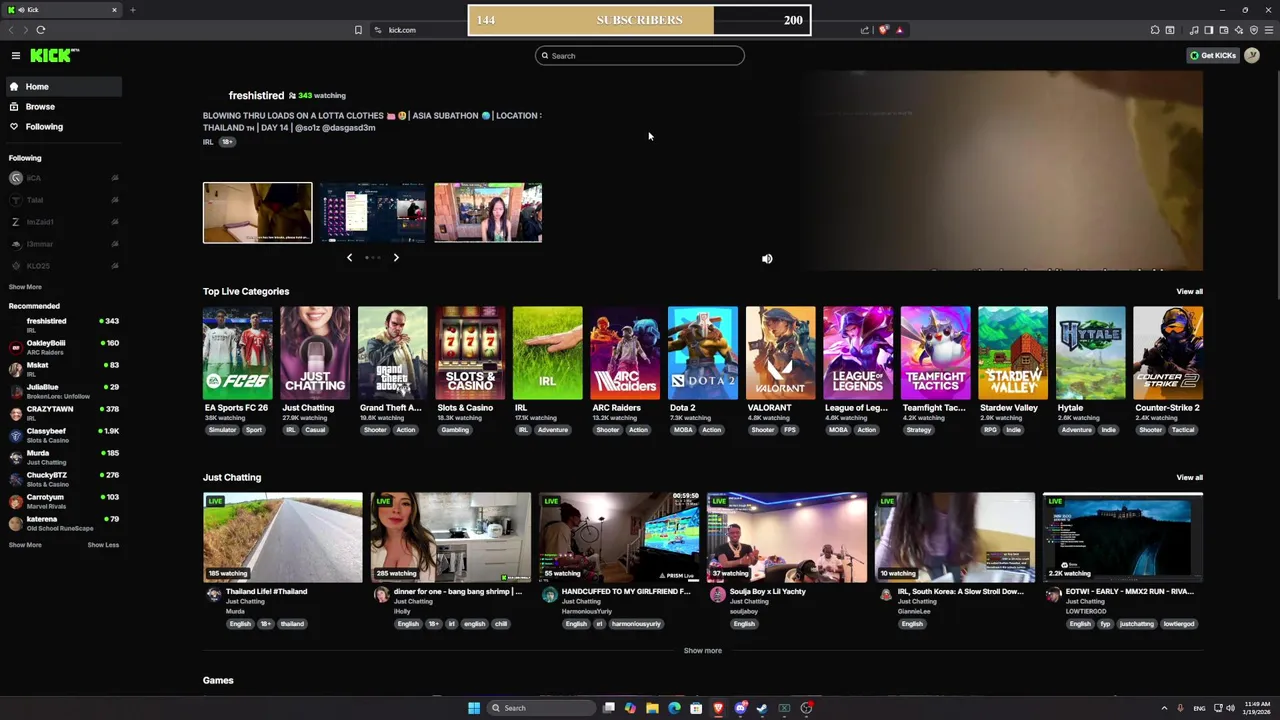Open Brave Shields lion icon
This screenshot has width=1280, height=720.
[883, 30]
